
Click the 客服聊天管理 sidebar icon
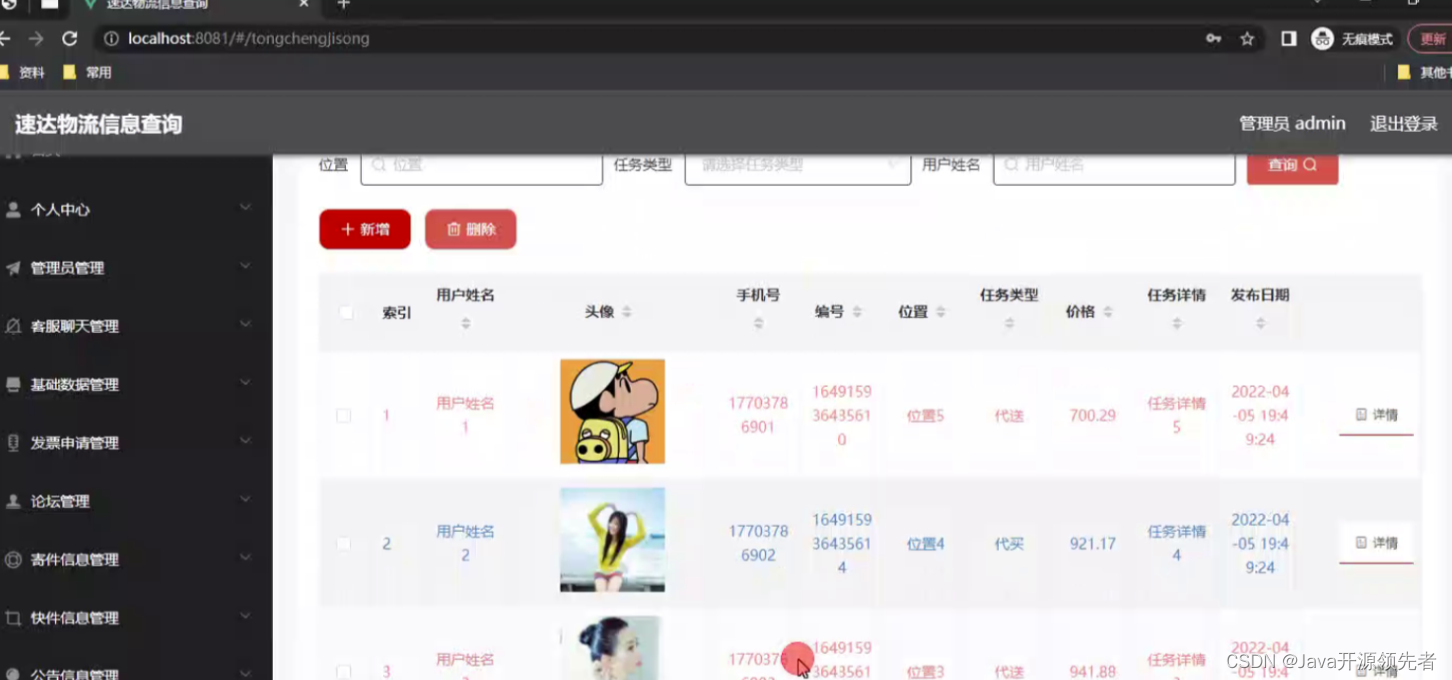click(13, 326)
